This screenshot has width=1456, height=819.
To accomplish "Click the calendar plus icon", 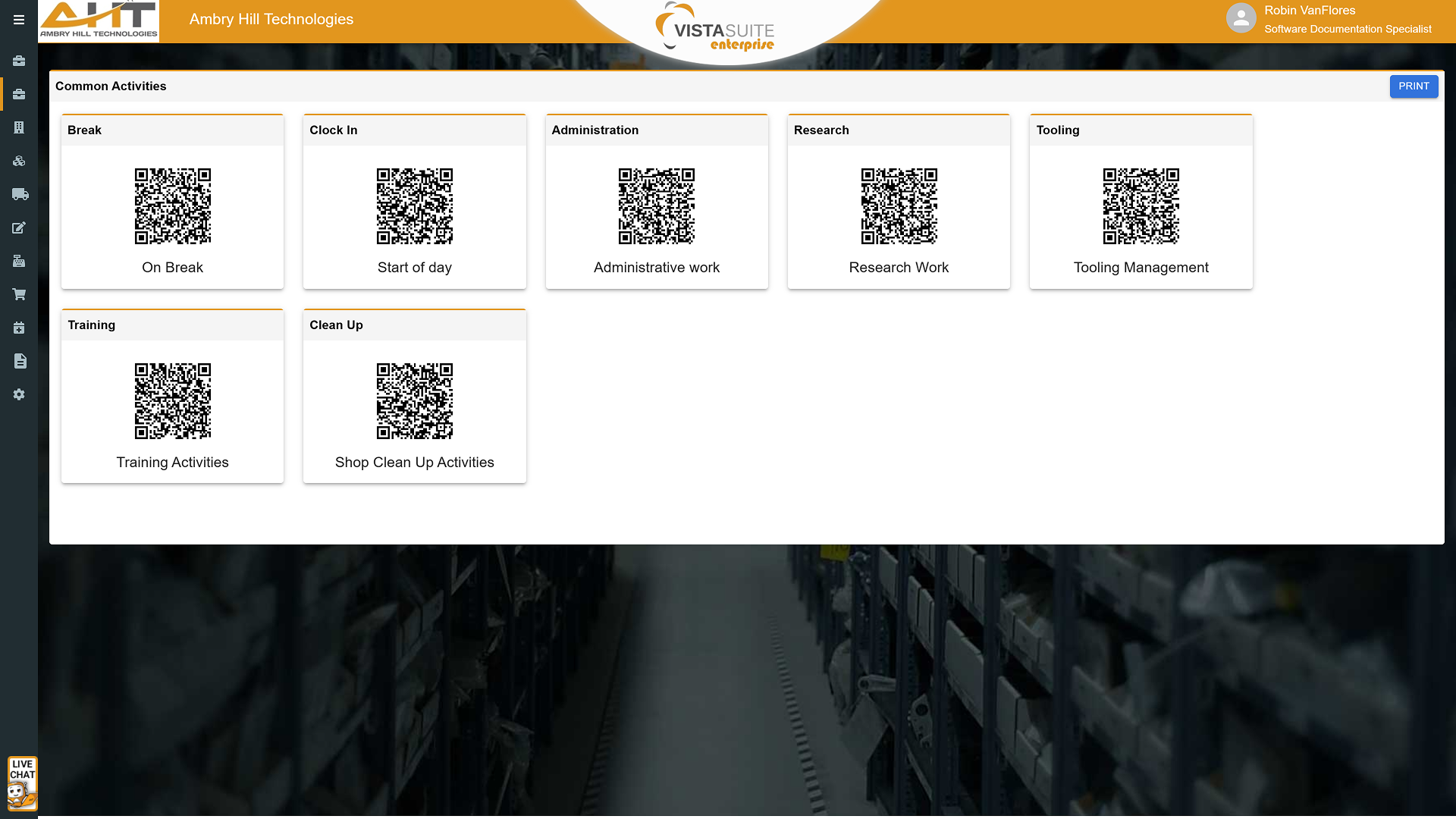I will (x=19, y=328).
